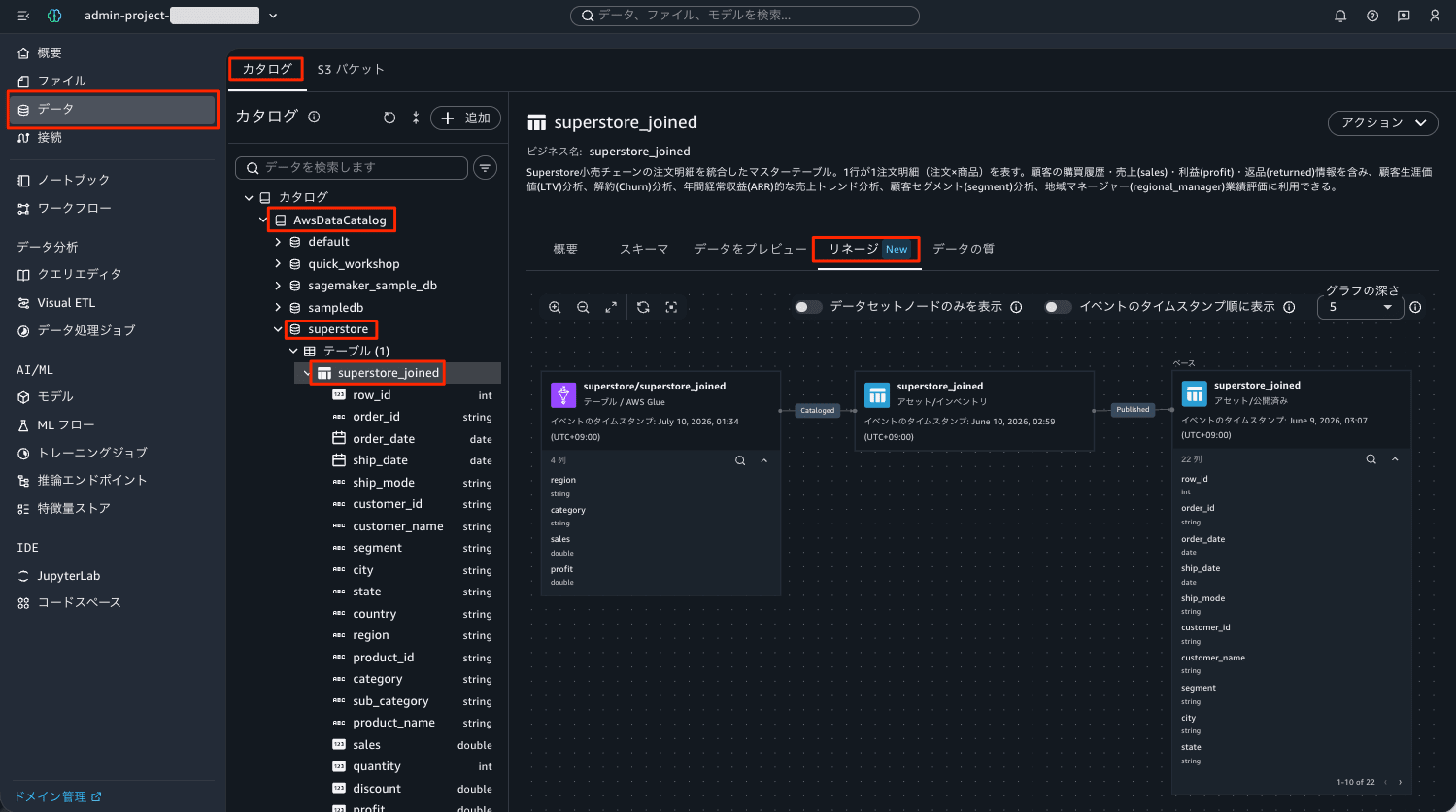
Task: Zoom in on the lineage graph
Action: point(555,307)
